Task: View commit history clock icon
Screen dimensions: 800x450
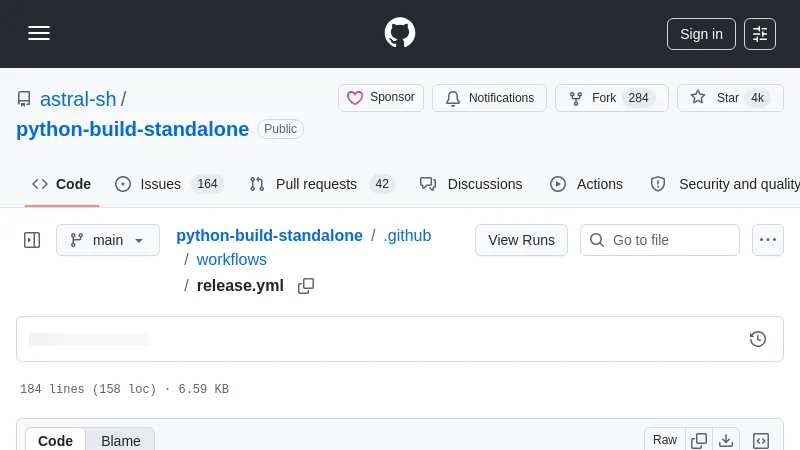Action: tap(758, 339)
